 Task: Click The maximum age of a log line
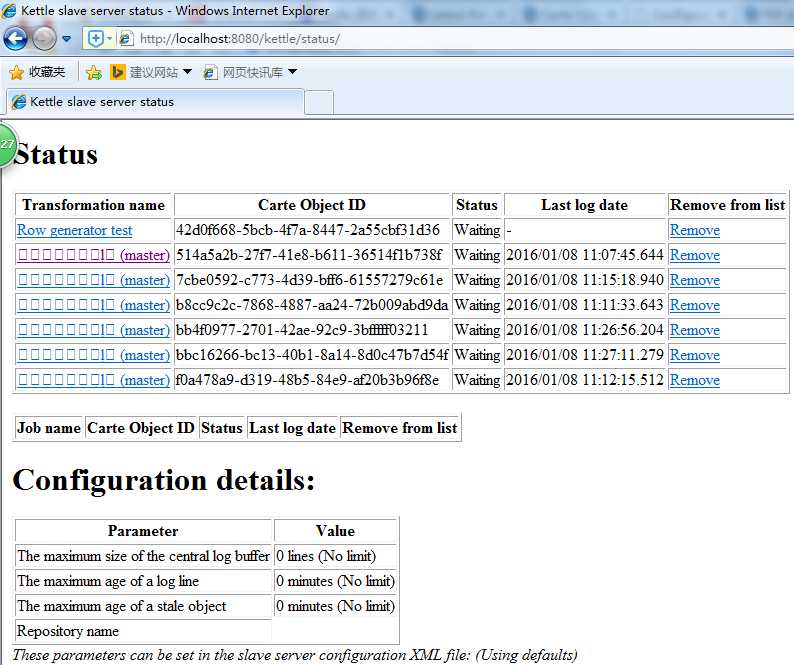pos(108,581)
